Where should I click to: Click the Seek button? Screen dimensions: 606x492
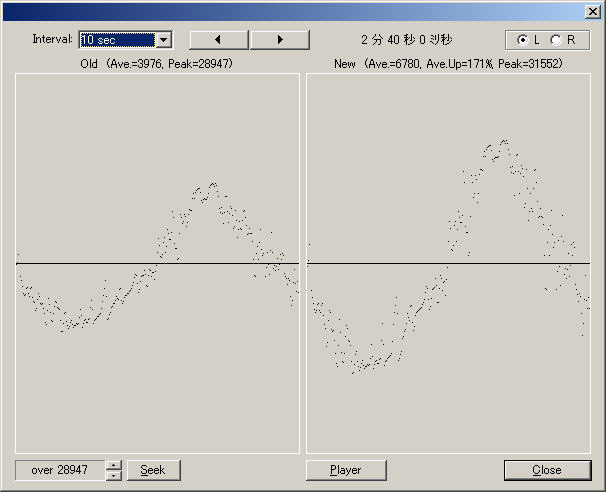(153, 470)
